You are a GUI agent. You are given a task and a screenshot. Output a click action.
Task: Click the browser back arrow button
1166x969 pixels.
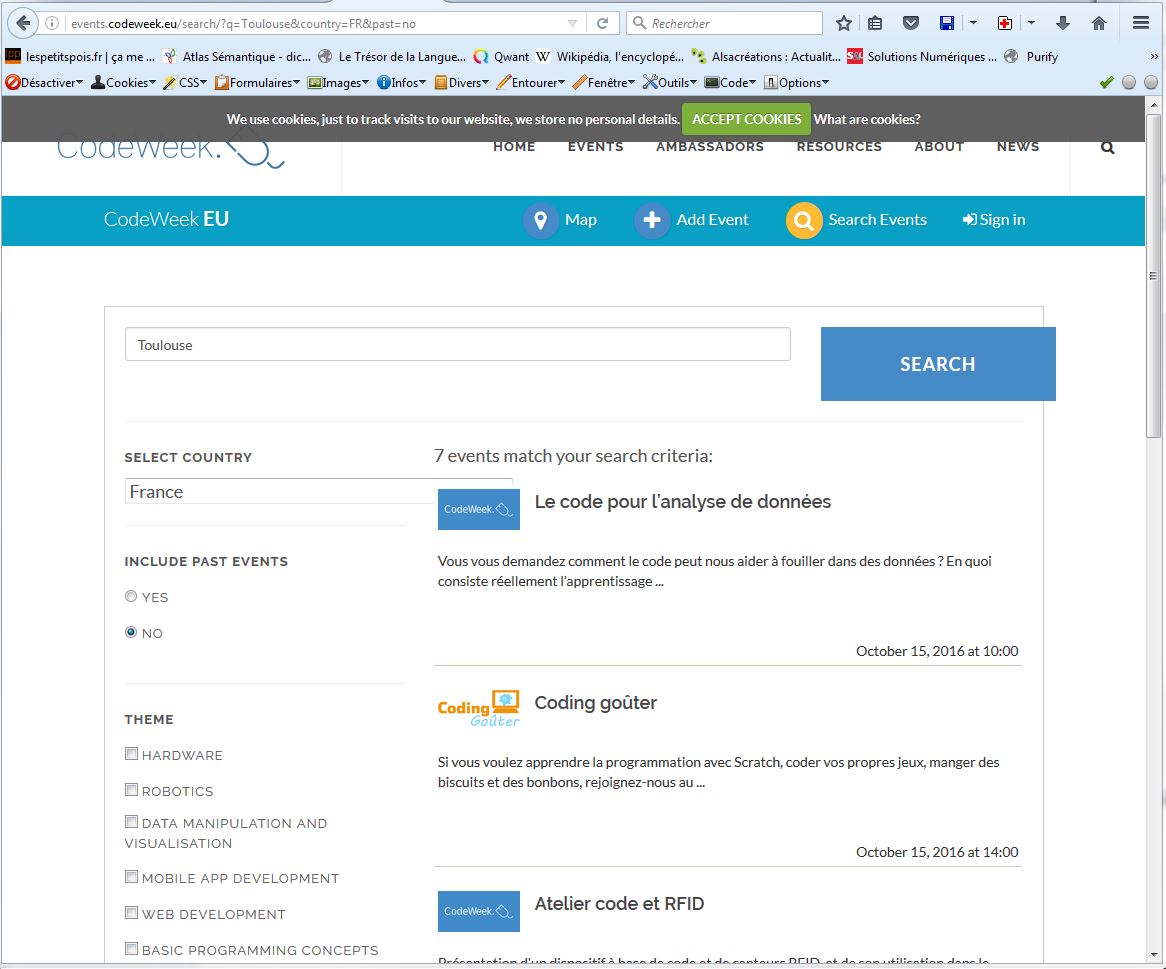pyautogui.click(x=23, y=23)
